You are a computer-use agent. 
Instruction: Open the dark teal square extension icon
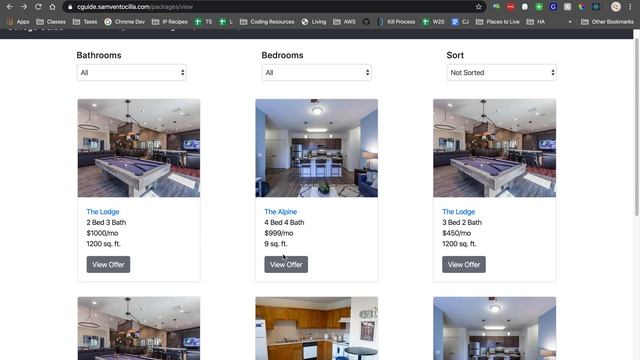[596, 7]
